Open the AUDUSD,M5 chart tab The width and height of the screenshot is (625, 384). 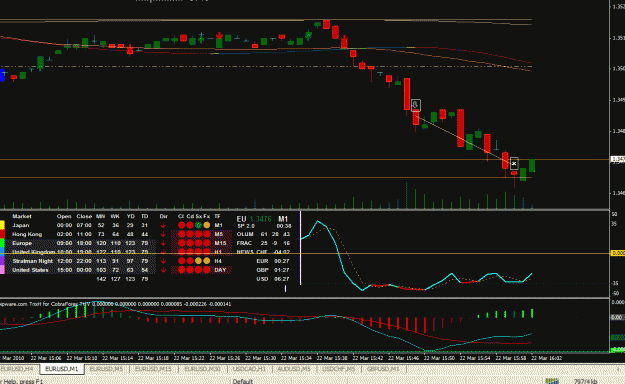294,369
